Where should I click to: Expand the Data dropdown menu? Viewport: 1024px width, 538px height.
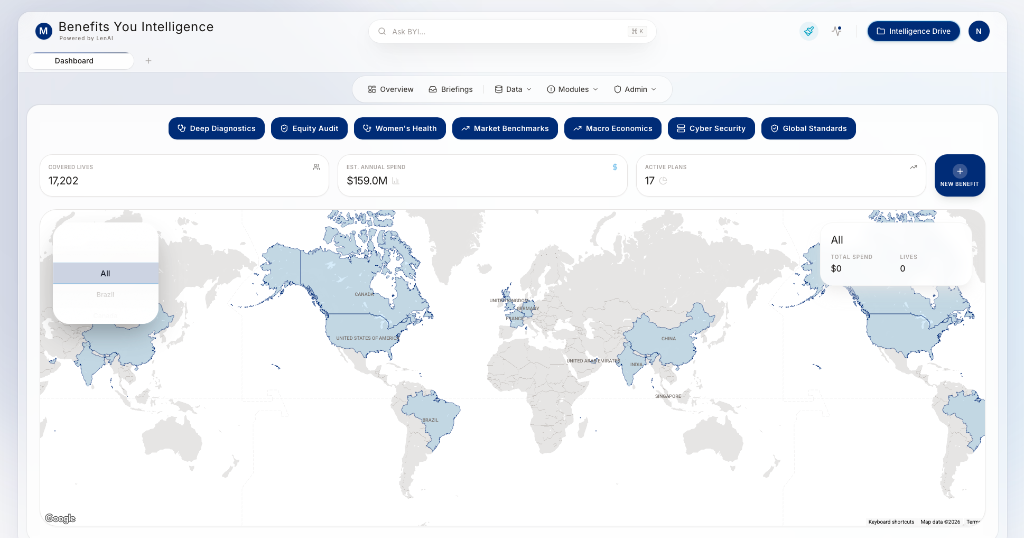tap(513, 89)
